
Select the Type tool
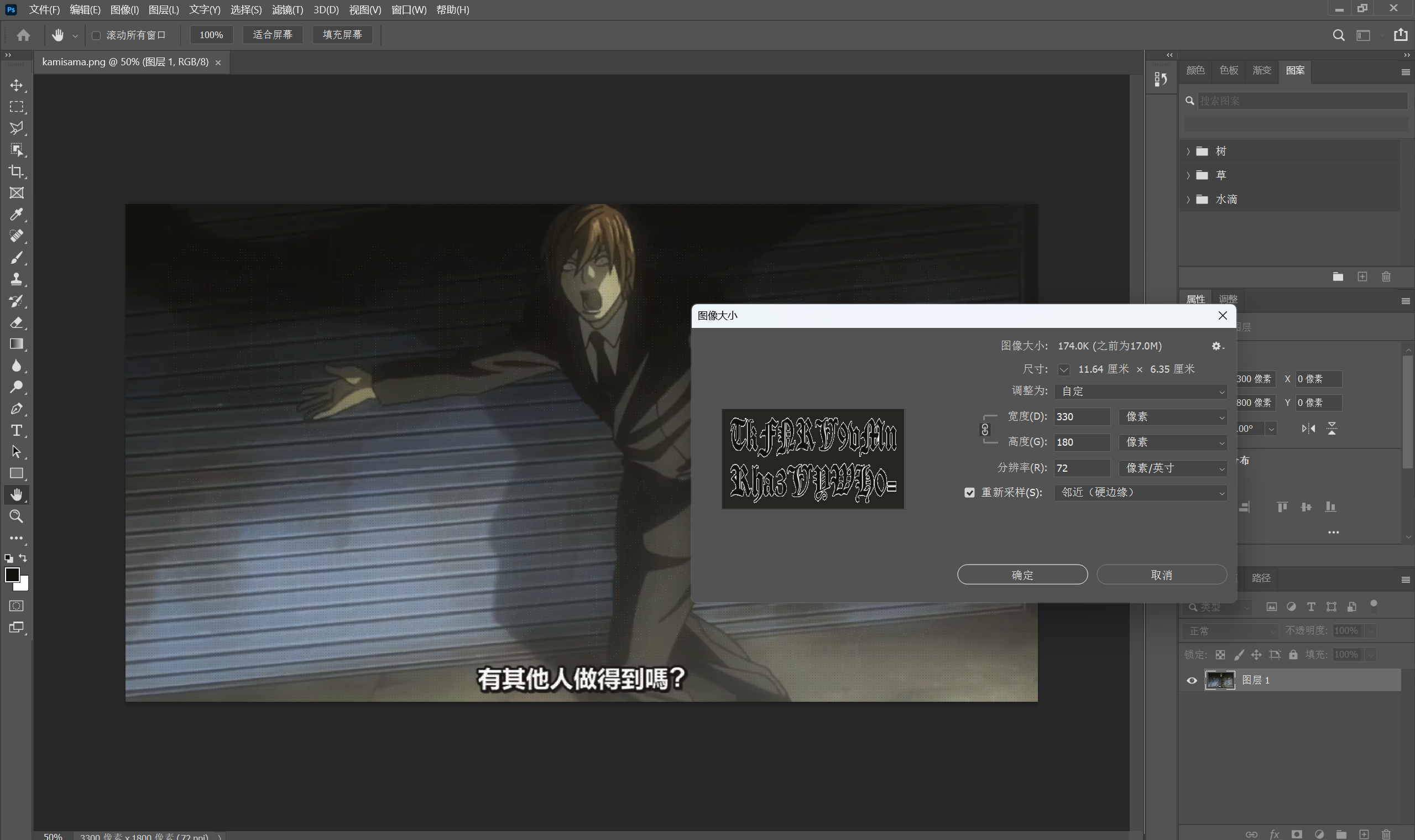[17, 430]
